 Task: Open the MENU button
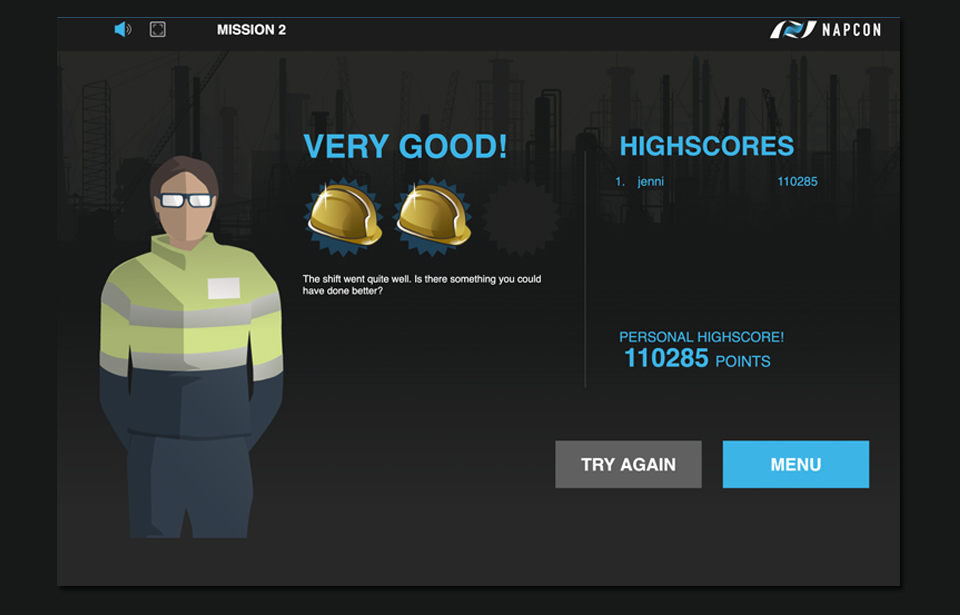tap(795, 464)
